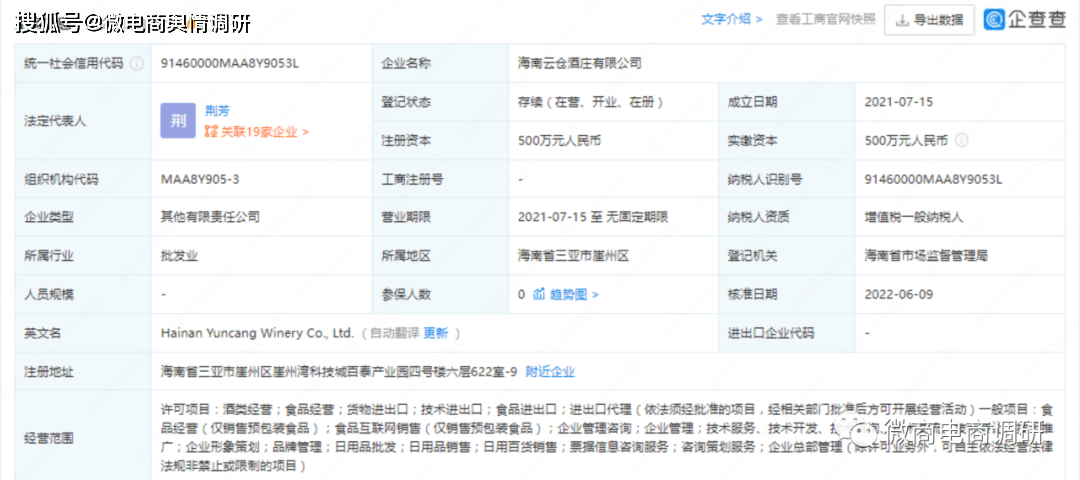Click the 纳税人识别号 taxpayer ID value
The width and height of the screenshot is (1080, 480).
933,180
